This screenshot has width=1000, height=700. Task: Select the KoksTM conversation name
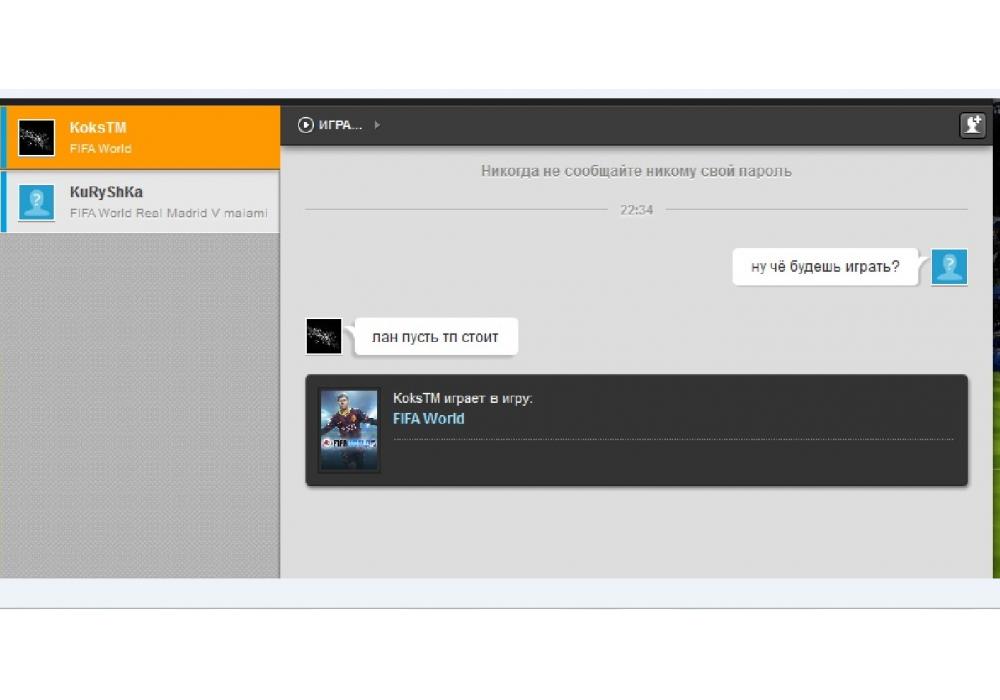98,128
